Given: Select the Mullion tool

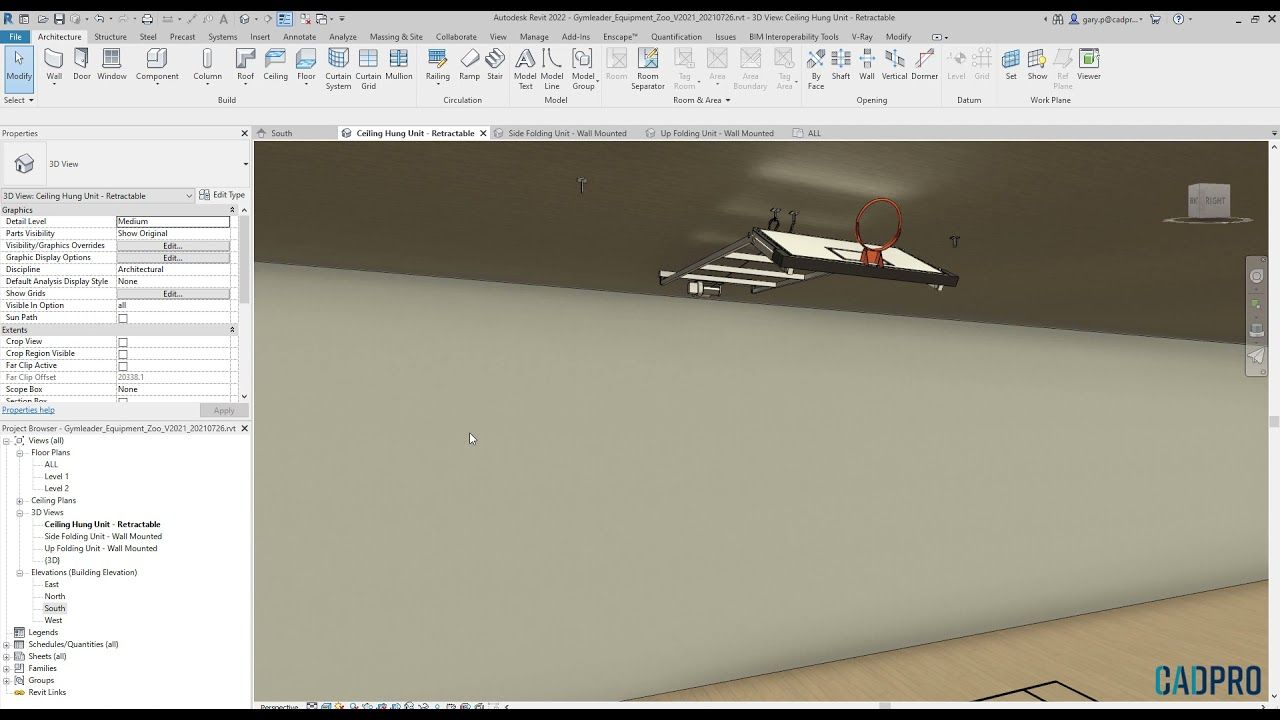Looking at the screenshot, I should tap(399, 65).
